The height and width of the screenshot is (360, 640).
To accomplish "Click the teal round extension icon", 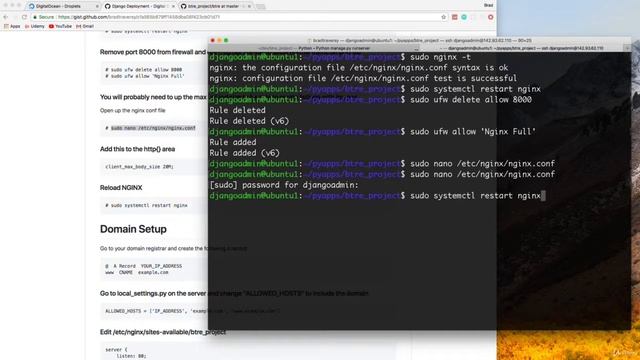I will pyautogui.click(x=464, y=17).
